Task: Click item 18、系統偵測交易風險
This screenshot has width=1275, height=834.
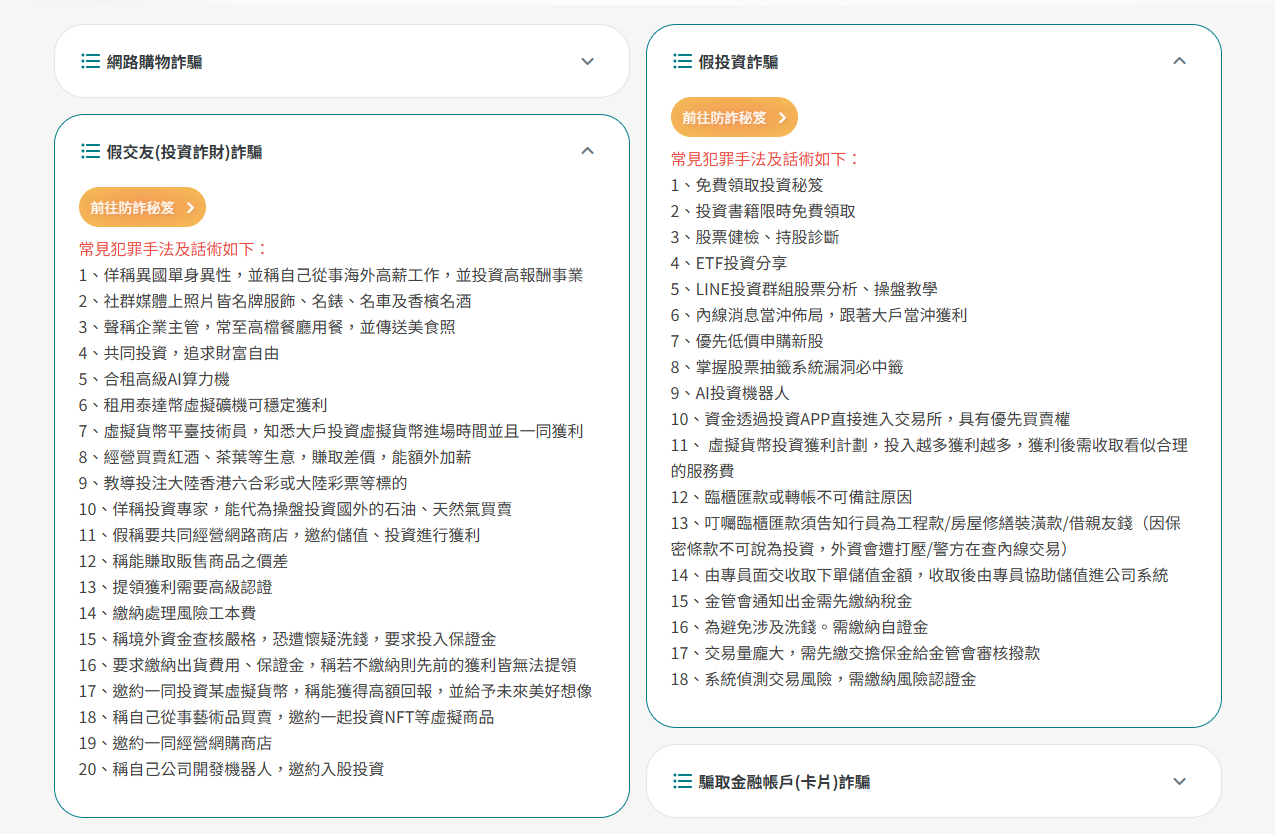Action: 823,679
